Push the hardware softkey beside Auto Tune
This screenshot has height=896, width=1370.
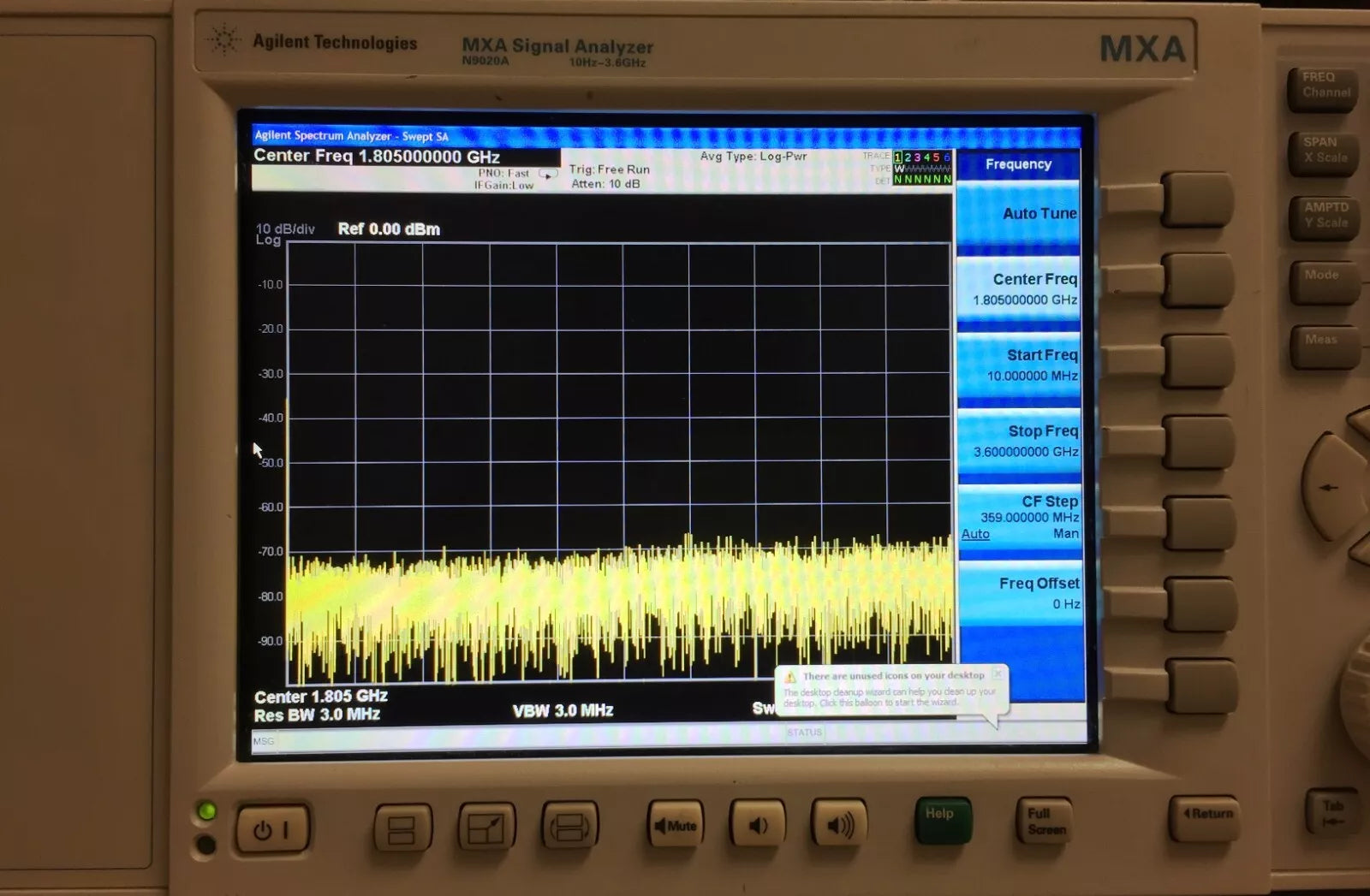(1197, 199)
